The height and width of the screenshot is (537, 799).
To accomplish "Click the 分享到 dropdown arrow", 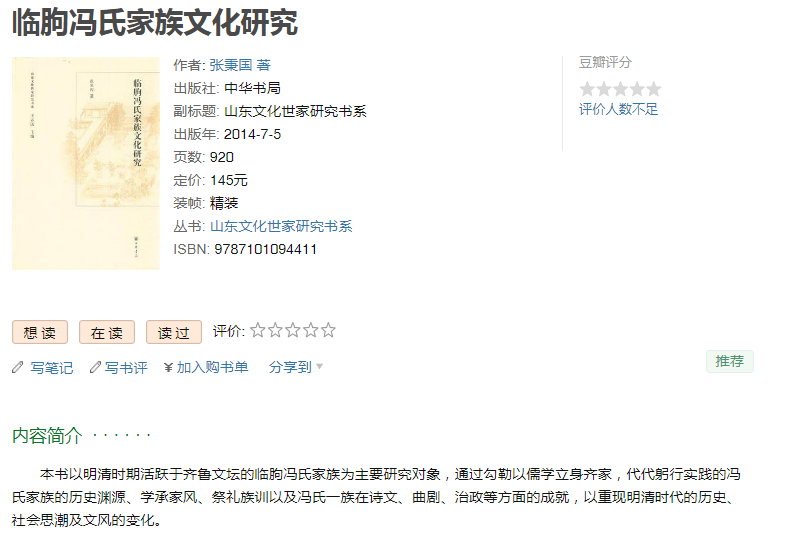I will click(320, 367).
